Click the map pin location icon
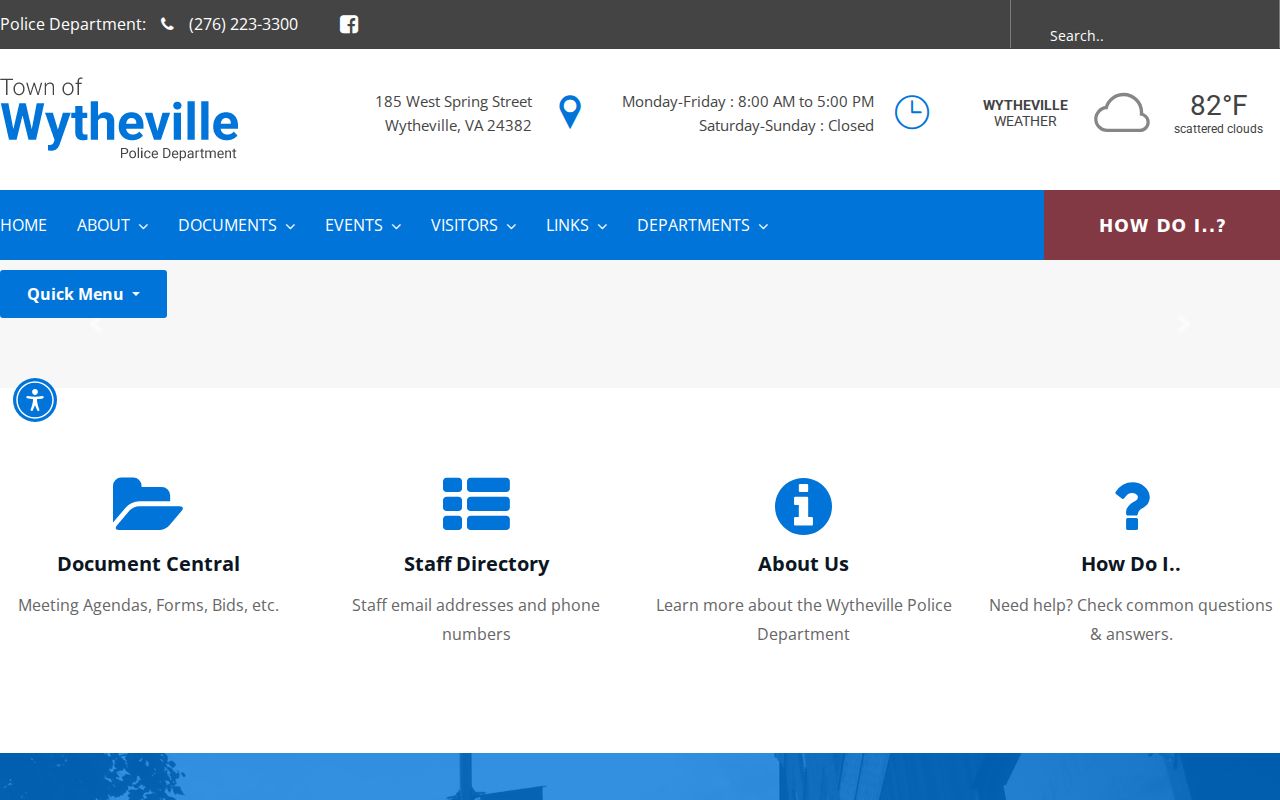 tap(570, 112)
